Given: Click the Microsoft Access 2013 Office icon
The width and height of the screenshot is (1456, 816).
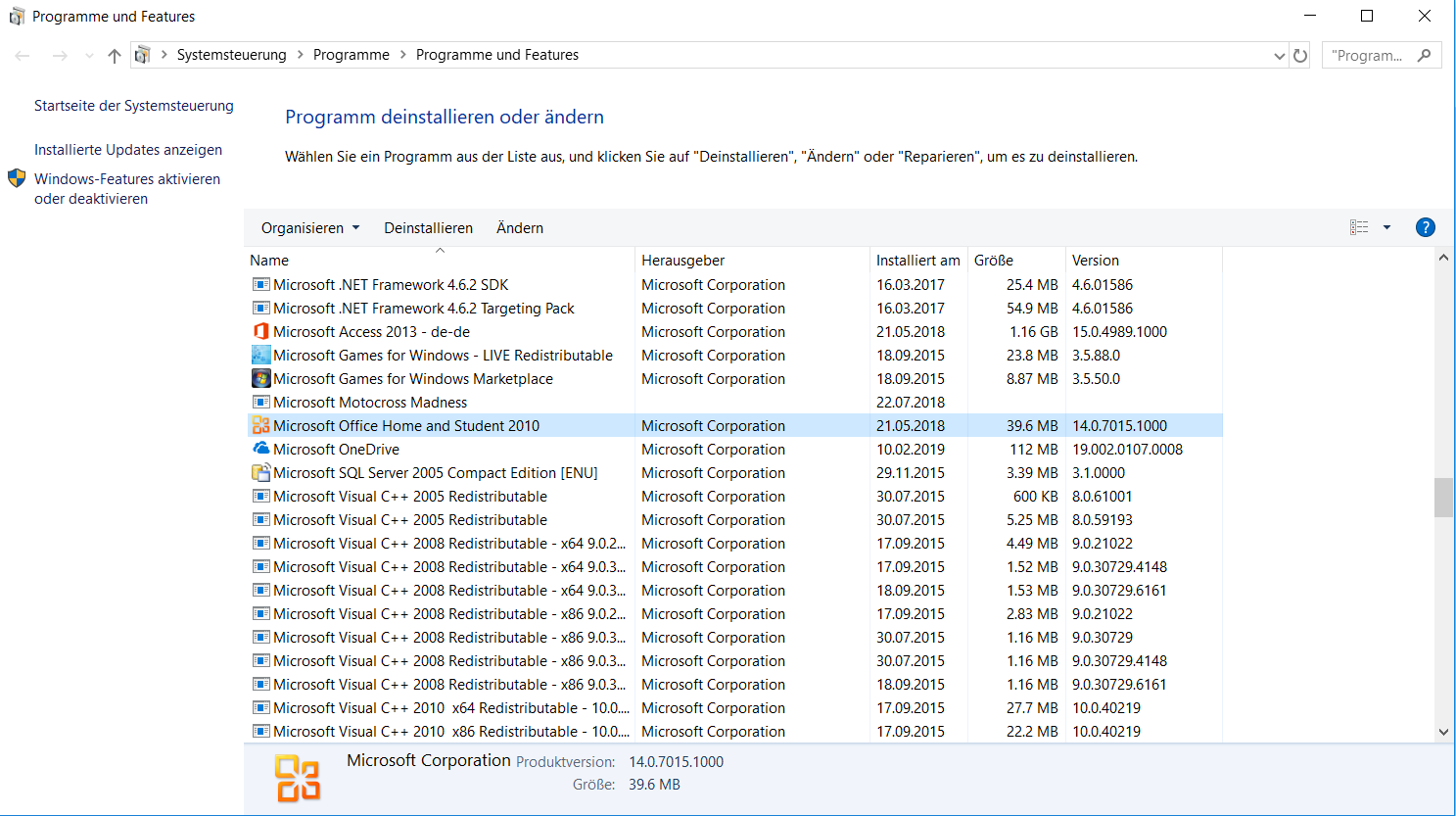Looking at the screenshot, I should (261, 332).
